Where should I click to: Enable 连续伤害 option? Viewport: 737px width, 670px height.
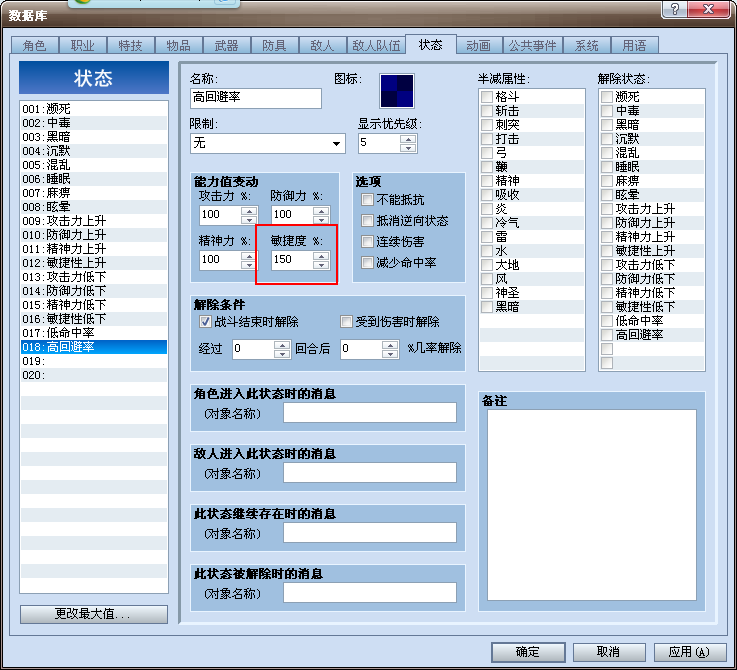click(367, 241)
